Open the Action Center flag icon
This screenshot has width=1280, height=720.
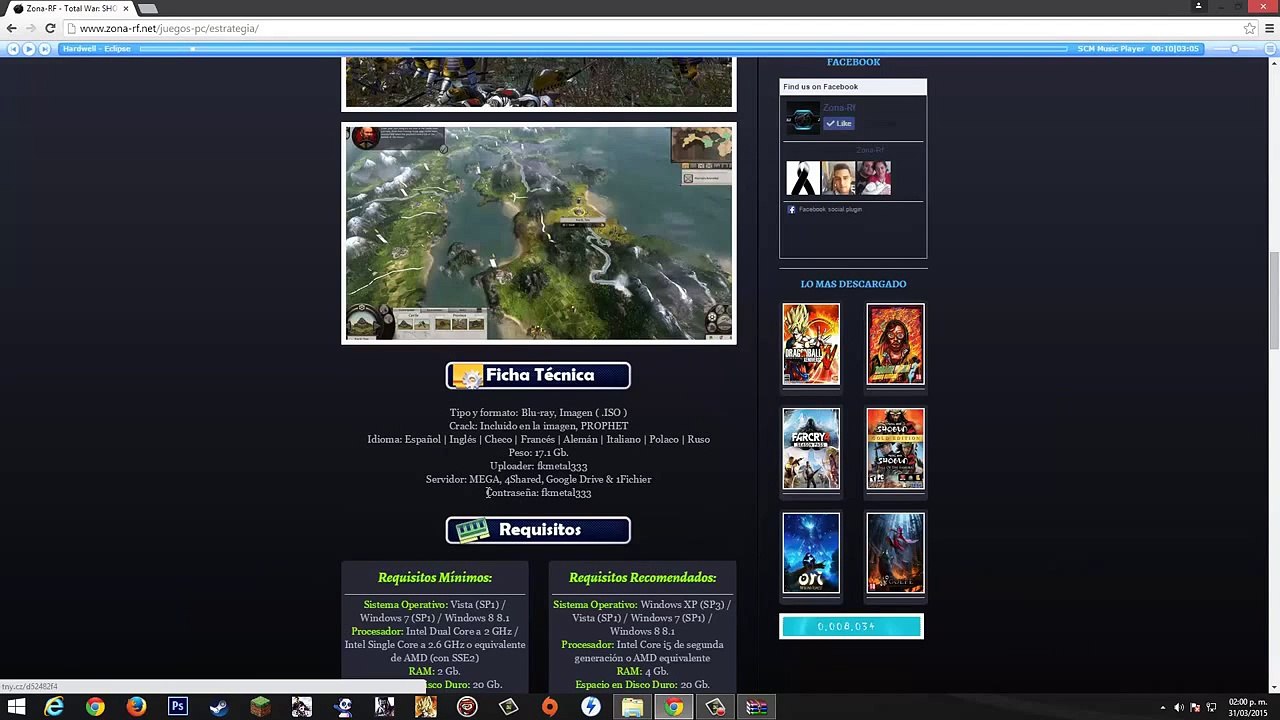(x=1195, y=708)
